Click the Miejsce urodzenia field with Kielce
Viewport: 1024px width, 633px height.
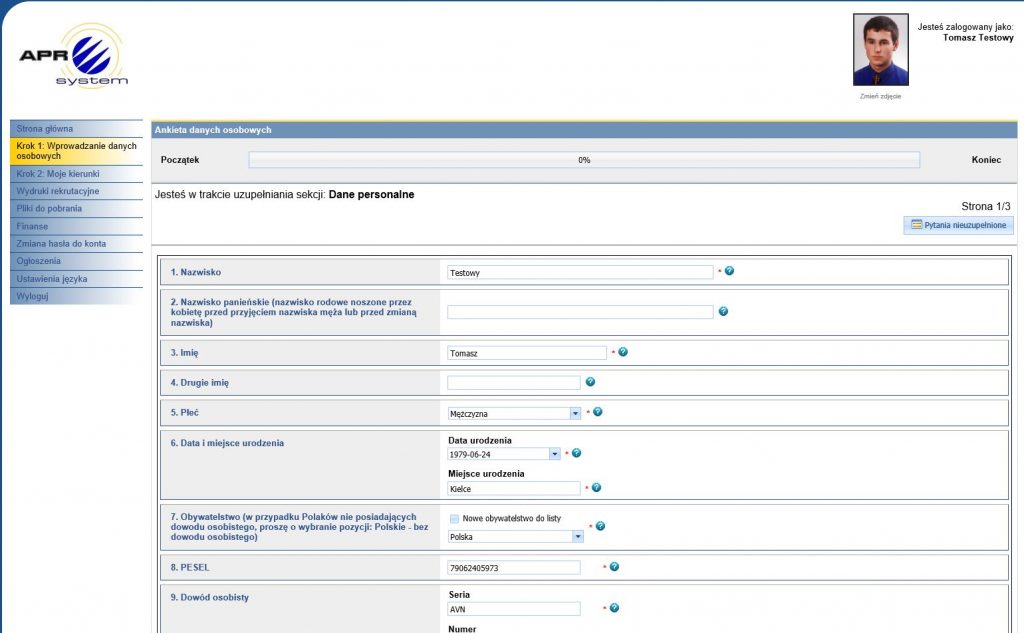[513, 489]
